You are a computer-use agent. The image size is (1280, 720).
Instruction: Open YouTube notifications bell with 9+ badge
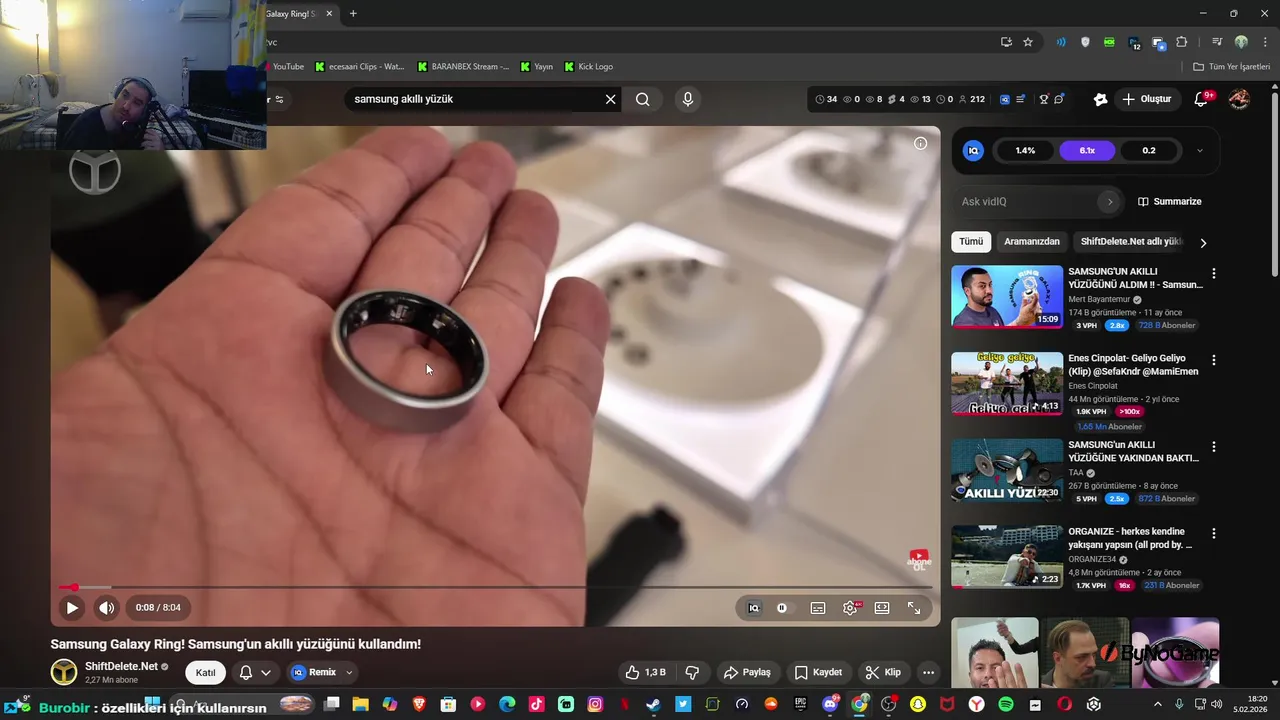pos(1203,99)
